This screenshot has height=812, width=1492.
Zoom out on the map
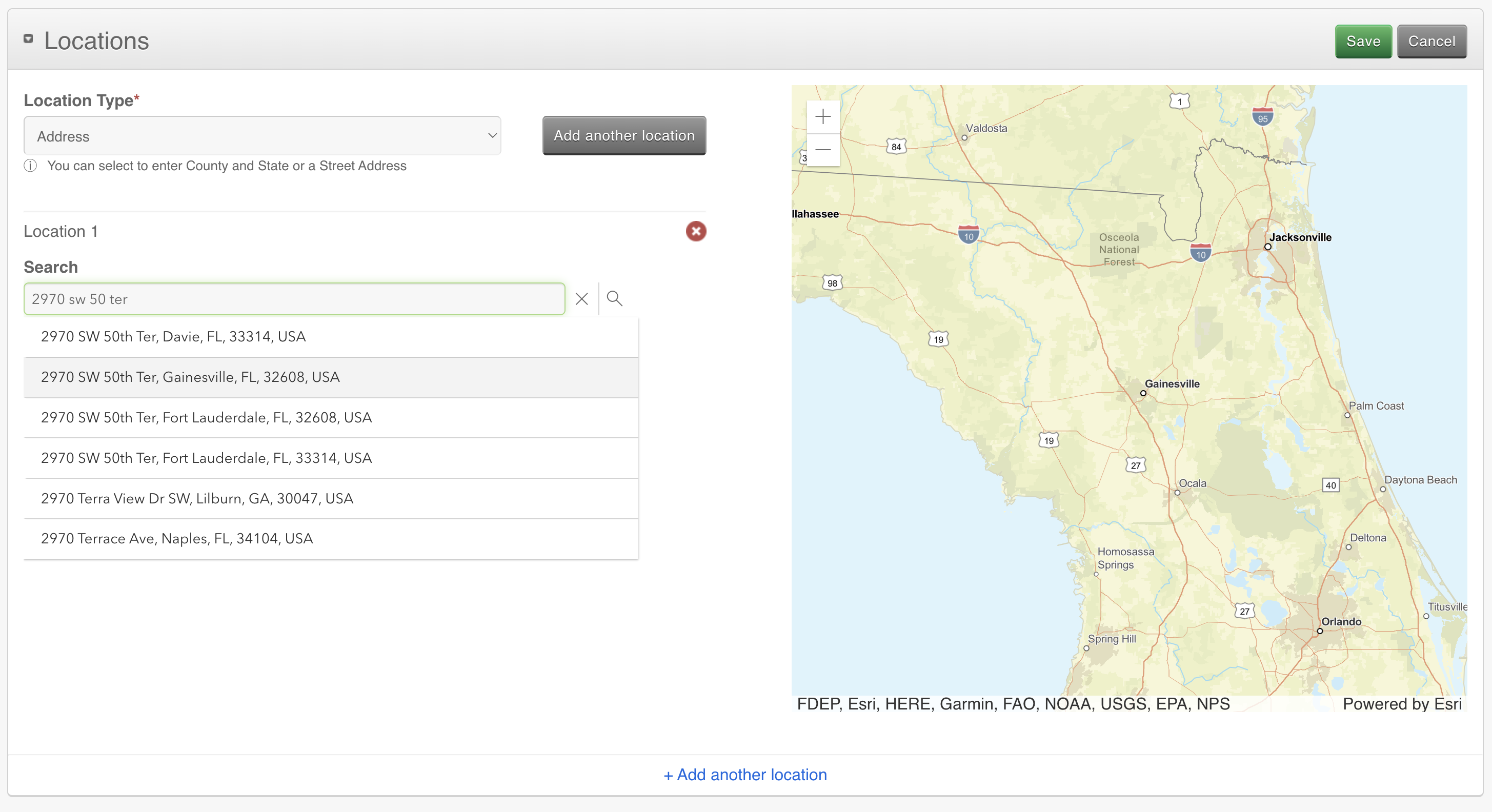[822, 150]
